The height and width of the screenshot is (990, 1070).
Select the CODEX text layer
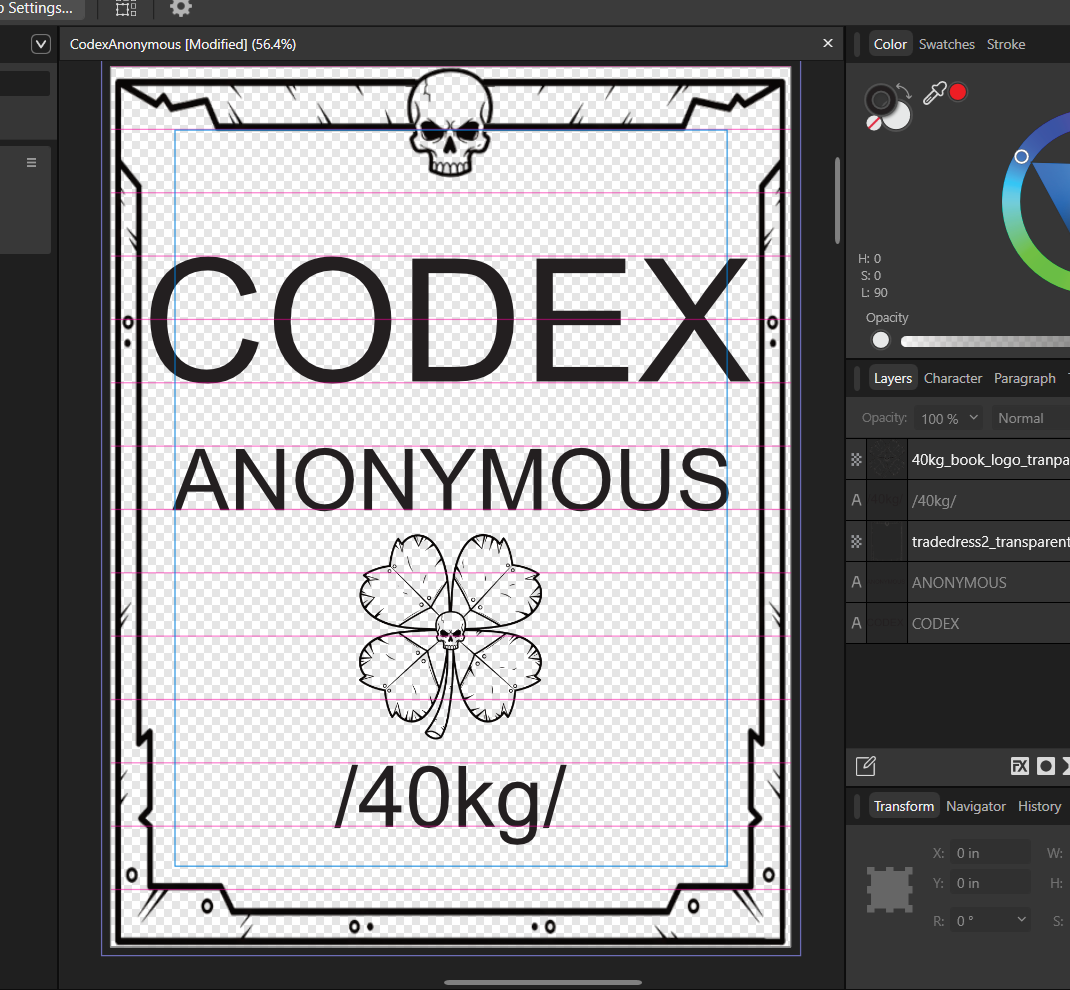pyautogui.click(x=958, y=624)
